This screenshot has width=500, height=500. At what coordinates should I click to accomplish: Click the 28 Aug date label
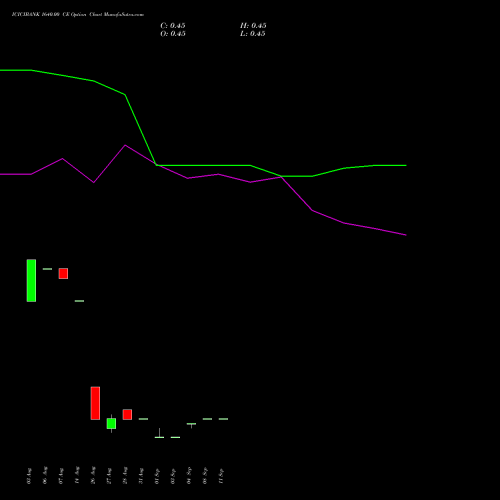click(x=125, y=476)
